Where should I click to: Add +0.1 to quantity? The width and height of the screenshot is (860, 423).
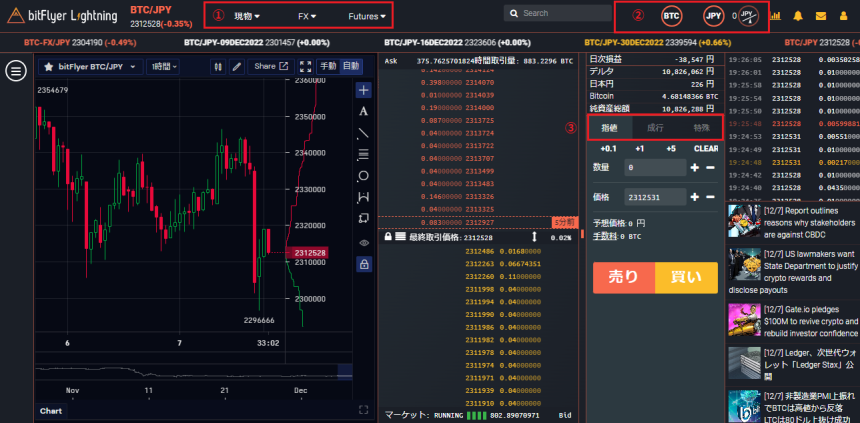coord(608,149)
